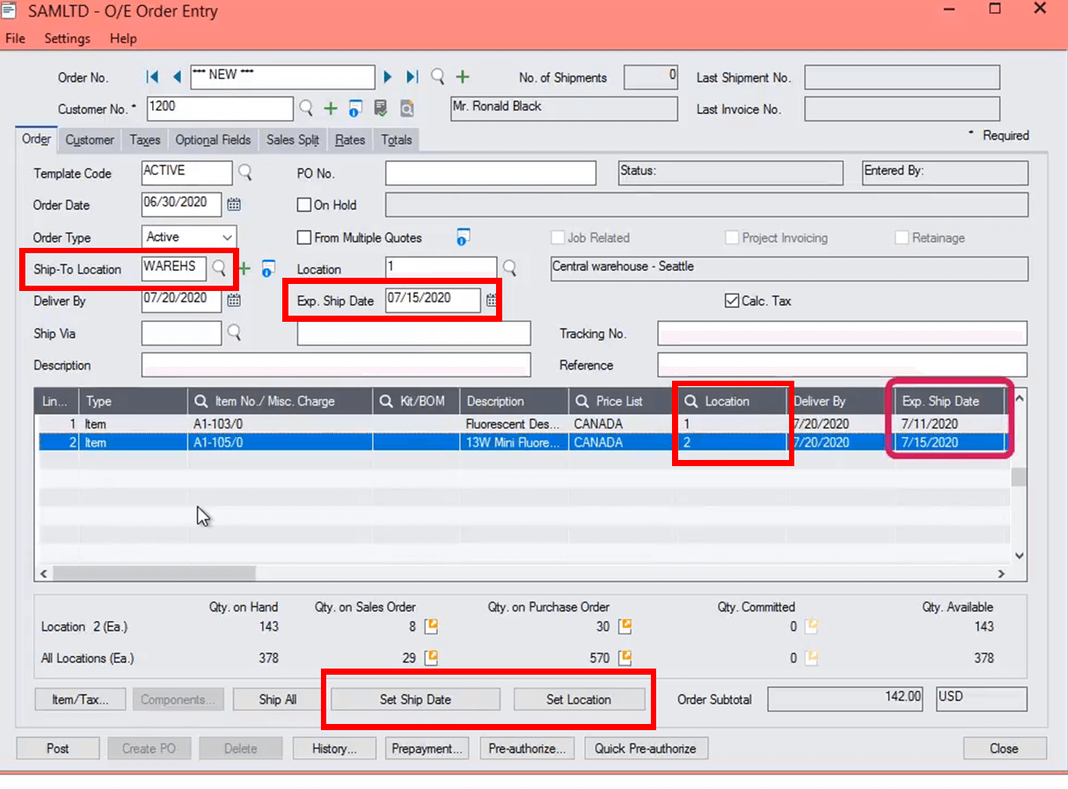The width and height of the screenshot is (1068, 789).
Task: Check From Multiple Quotes
Action: click(304, 237)
